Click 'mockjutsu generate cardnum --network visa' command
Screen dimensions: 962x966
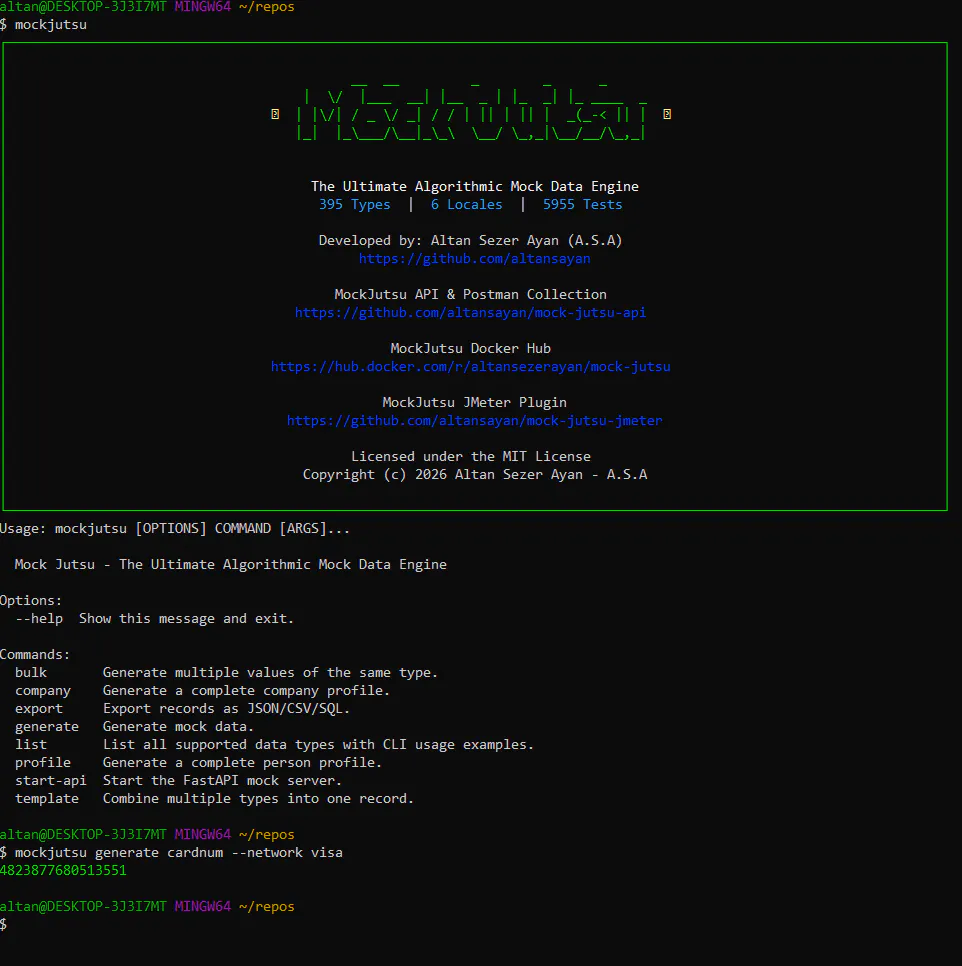click(179, 853)
